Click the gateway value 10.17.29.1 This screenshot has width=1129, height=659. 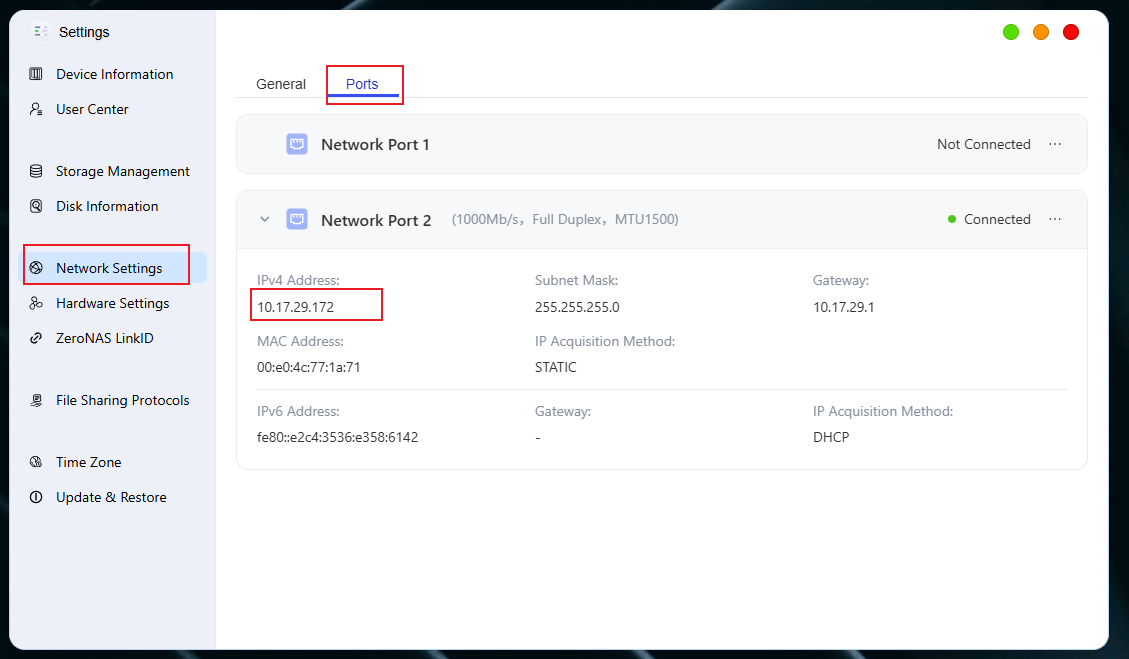844,307
